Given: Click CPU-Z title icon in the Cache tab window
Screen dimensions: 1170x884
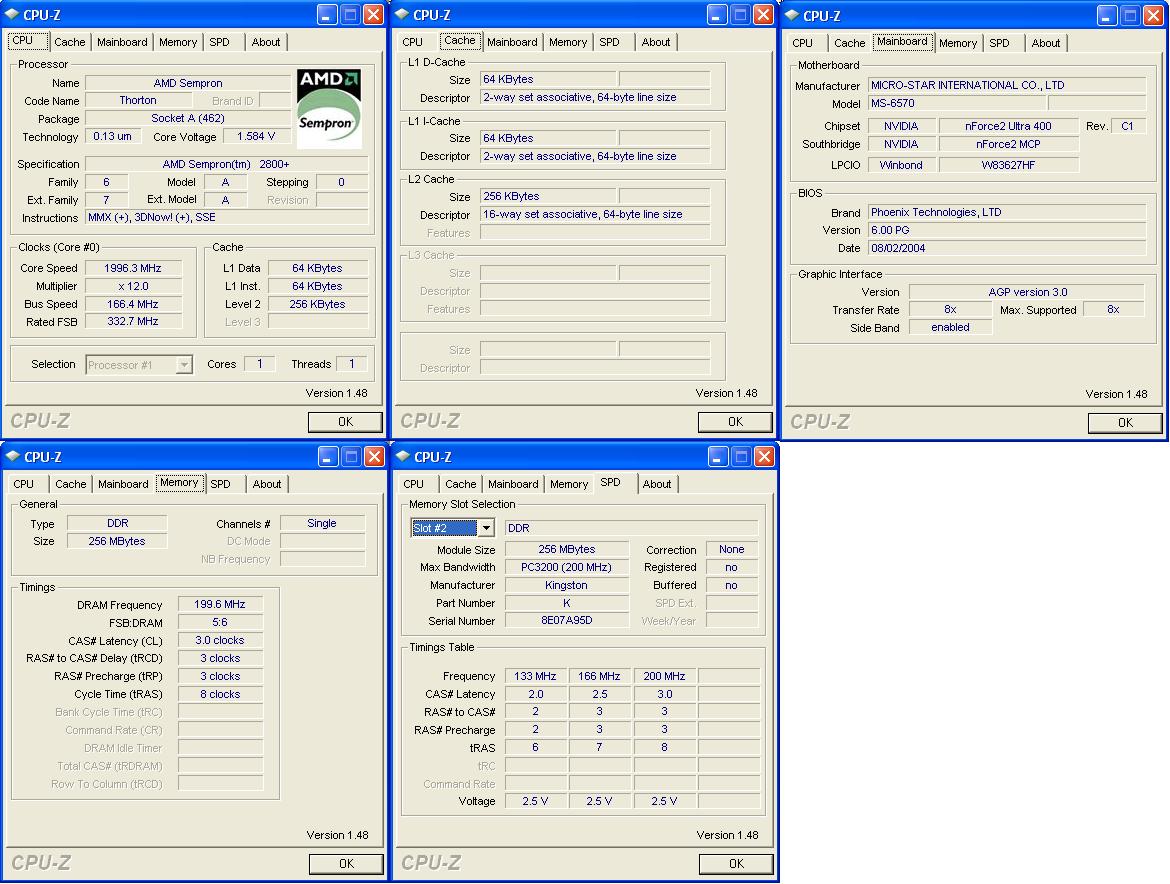Looking at the screenshot, I should coord(402,14).
